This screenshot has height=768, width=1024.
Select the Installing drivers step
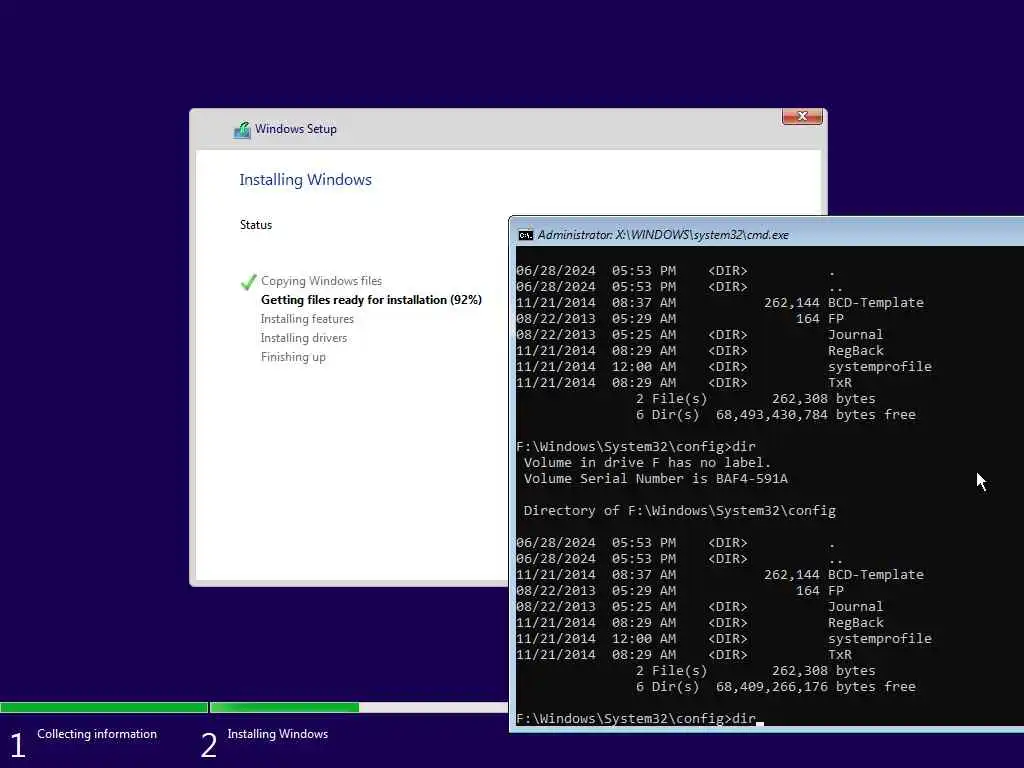[304, 338]
